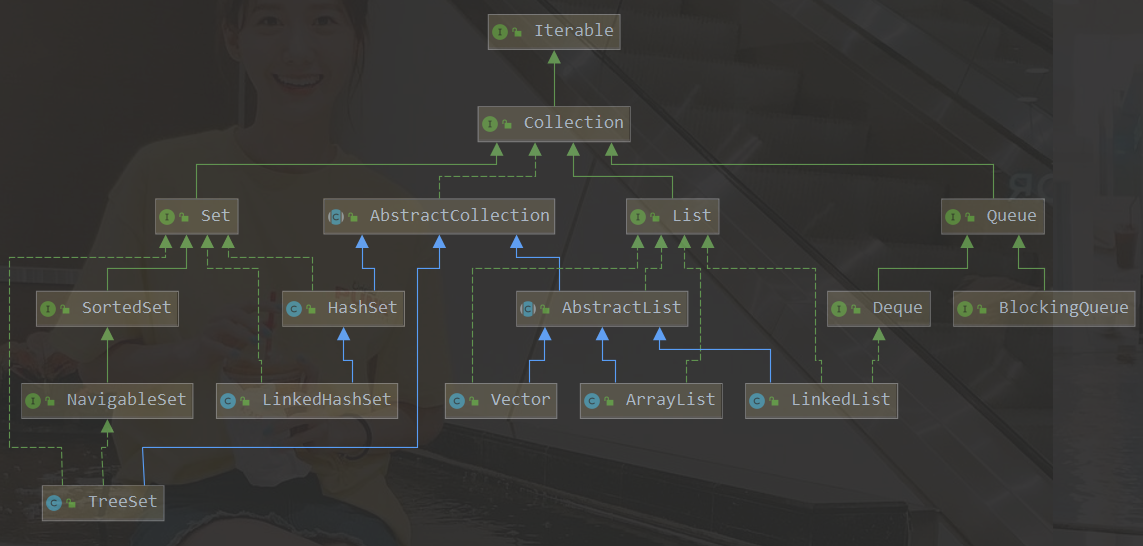This screenshot has width=1143, height=546.
Task: Select the HashSet class node
Action: coord(343,308)
